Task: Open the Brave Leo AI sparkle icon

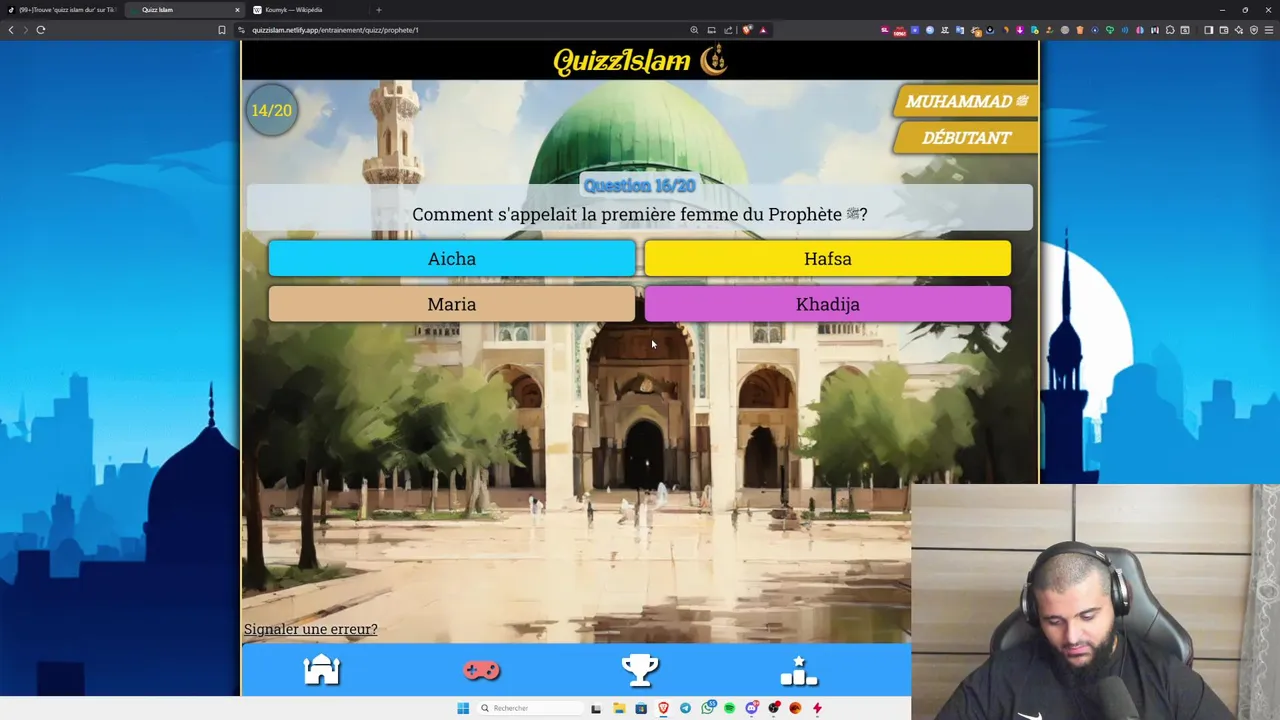Action: (x=1239, y=30)
